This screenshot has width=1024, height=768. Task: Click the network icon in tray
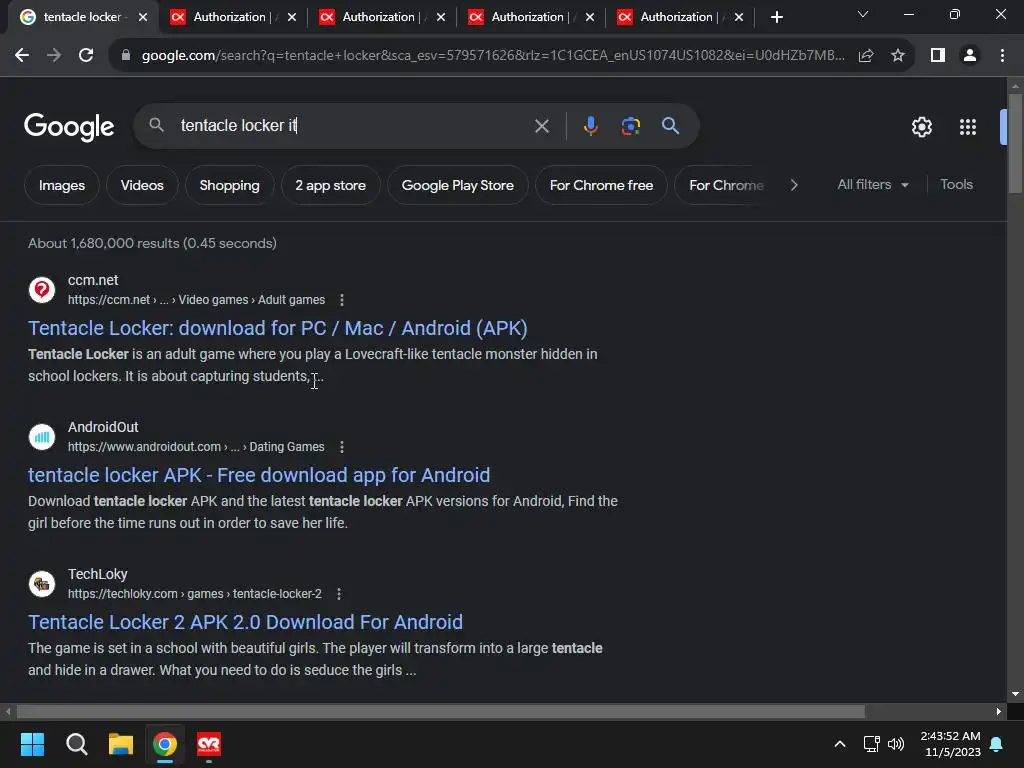(871, 744)
